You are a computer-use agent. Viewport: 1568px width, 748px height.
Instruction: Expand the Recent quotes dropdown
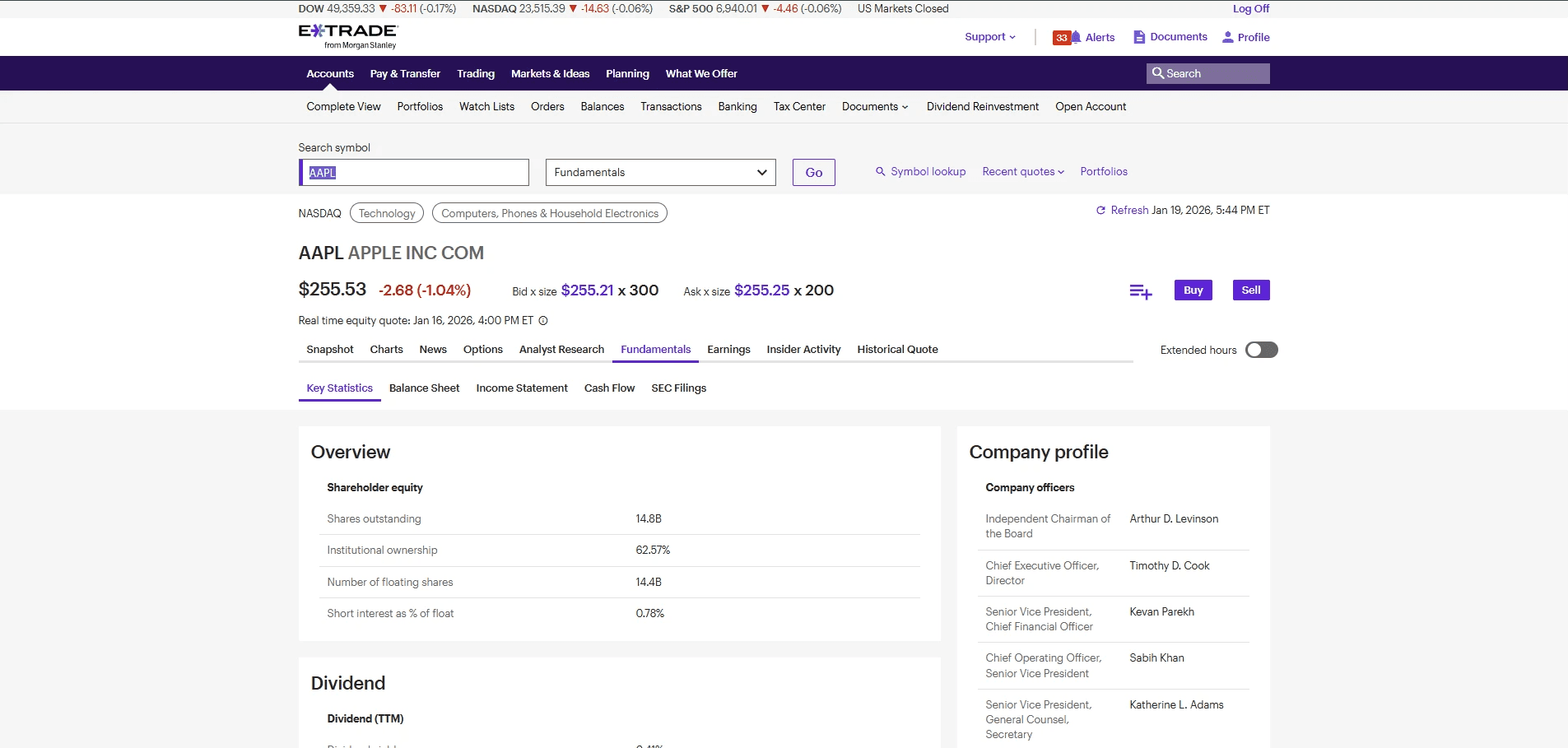1023,172
